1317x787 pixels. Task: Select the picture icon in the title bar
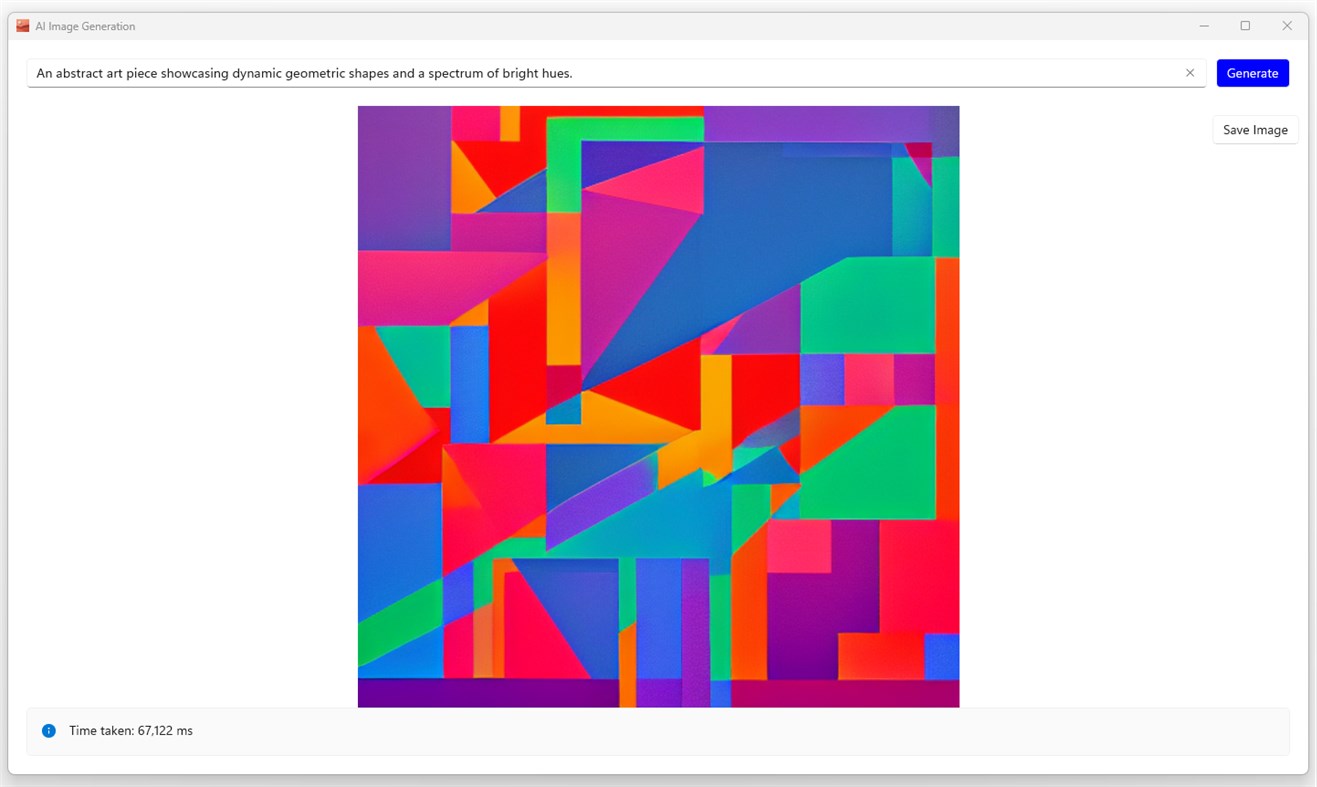click(x=21, y=25)
